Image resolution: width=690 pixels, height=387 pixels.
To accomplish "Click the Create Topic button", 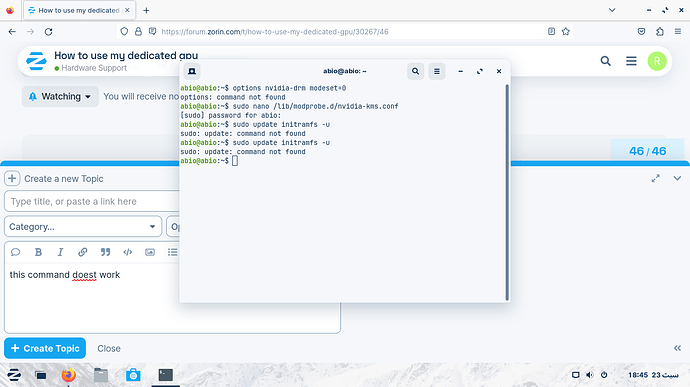I will (x=45, y=348).
